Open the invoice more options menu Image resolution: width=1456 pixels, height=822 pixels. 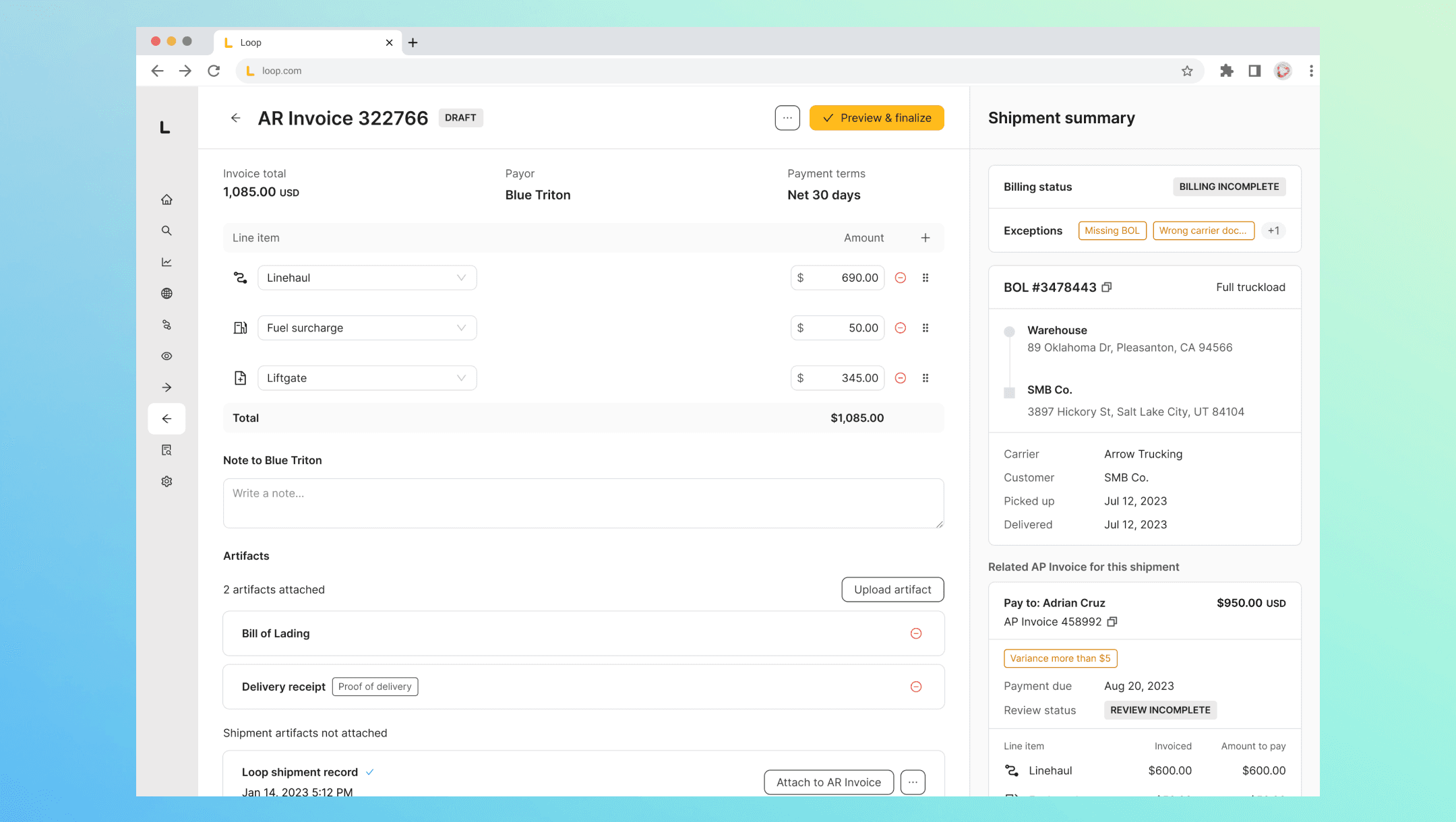787,118
